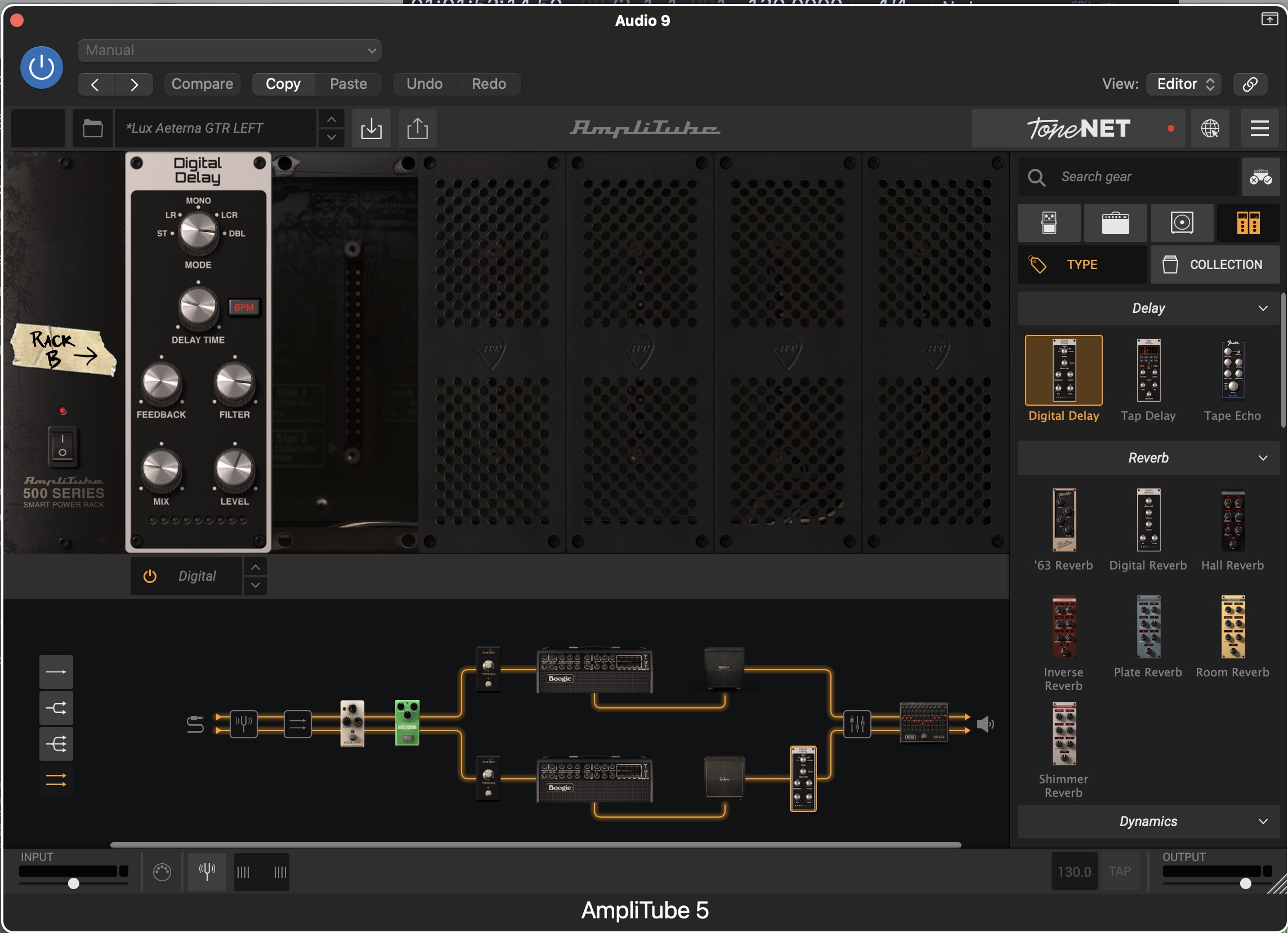Image resolution: width=1288 pixels, height=933 pixels.
Task: Flip the 500 Series rack power switch
Action: [62, 446]
